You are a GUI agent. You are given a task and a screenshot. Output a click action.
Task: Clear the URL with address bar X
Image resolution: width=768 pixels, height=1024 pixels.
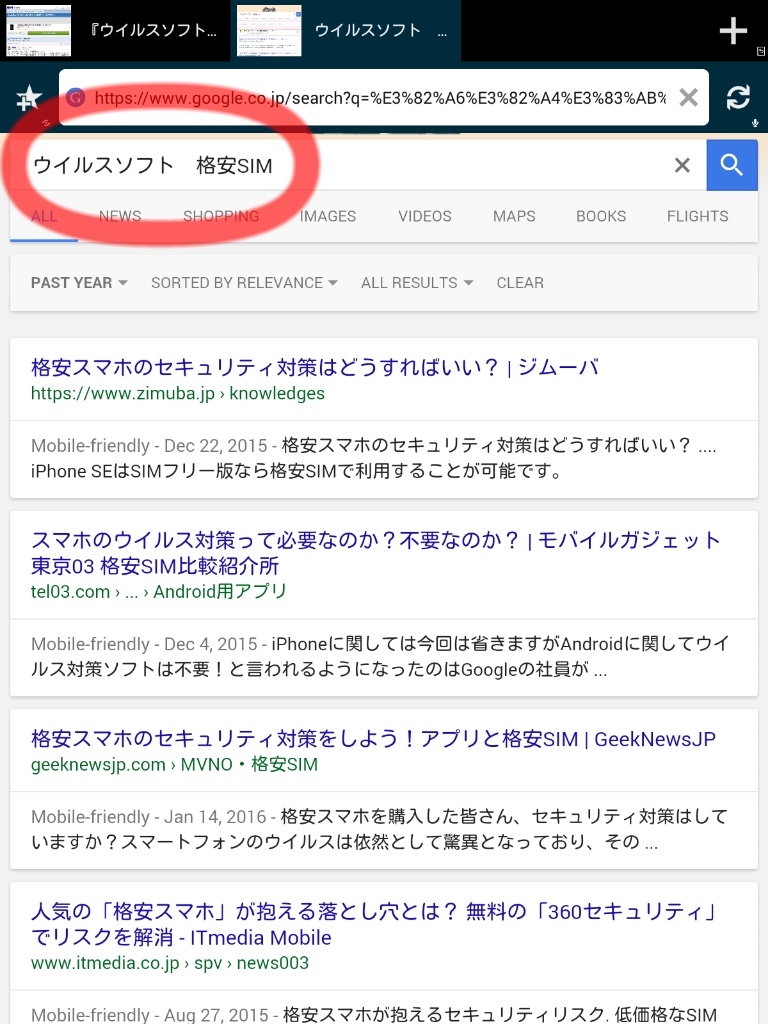coord(688,98)
